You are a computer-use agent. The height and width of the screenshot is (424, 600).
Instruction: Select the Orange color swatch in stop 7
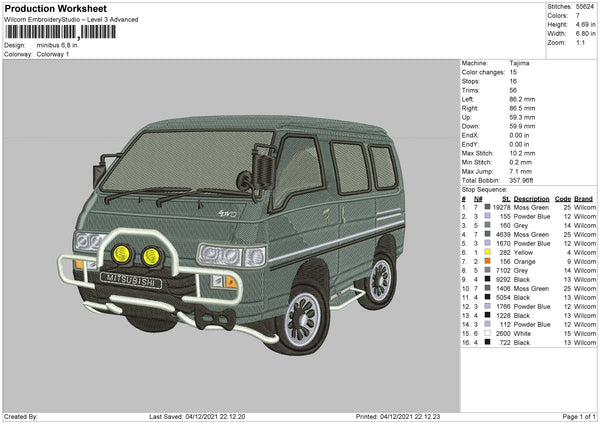(x=487, y=262)
